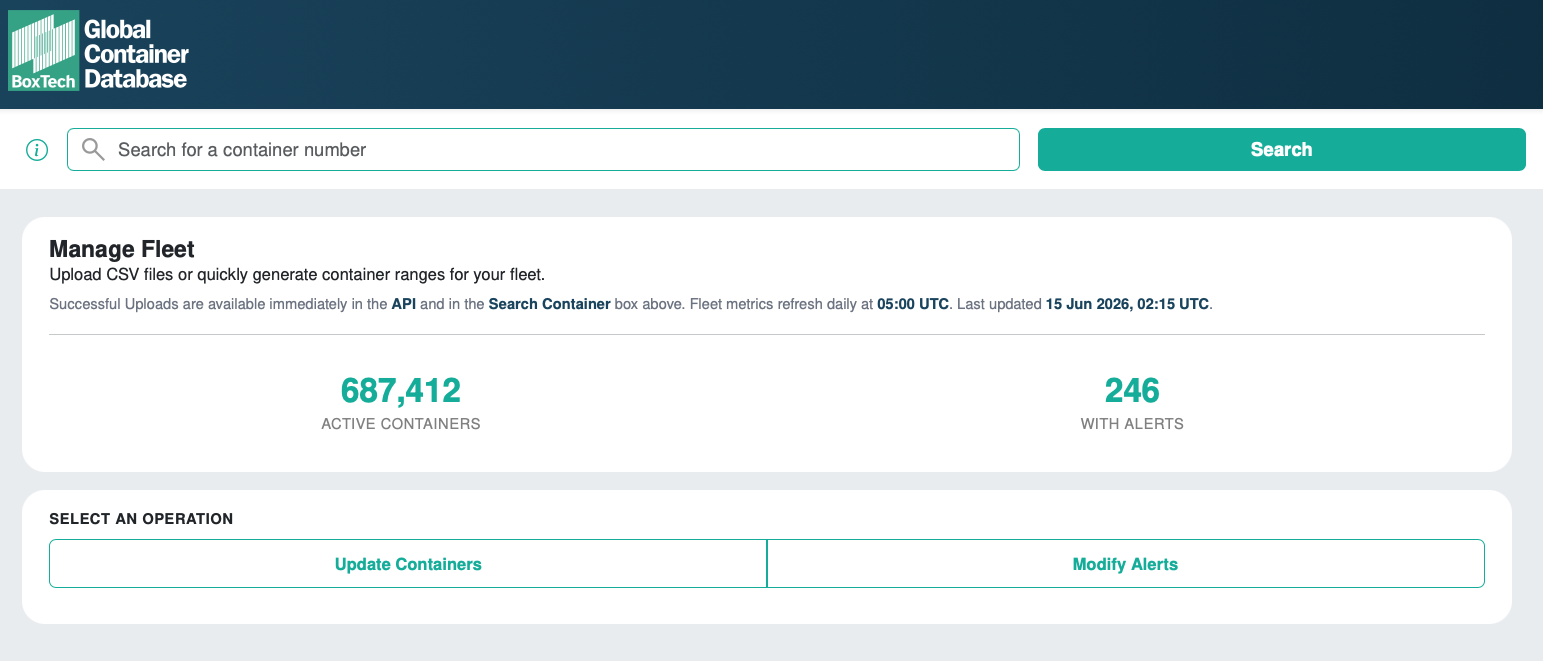Select the Modify Alerts operation
This screenshot has height=661, width=1543.
[x=1125, y=564]
